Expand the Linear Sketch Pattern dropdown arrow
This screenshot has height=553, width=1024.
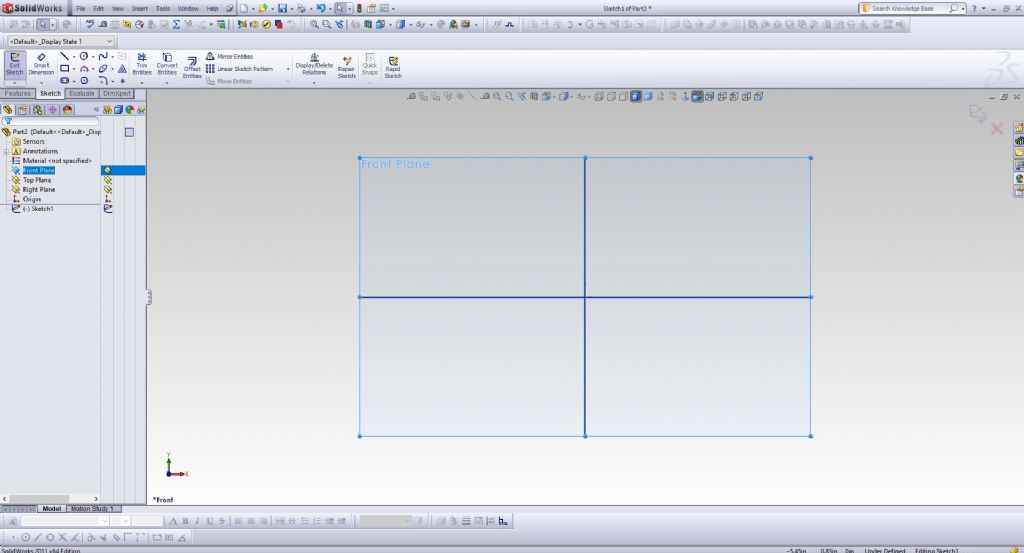pyautogui.click(x=288, y=69)
